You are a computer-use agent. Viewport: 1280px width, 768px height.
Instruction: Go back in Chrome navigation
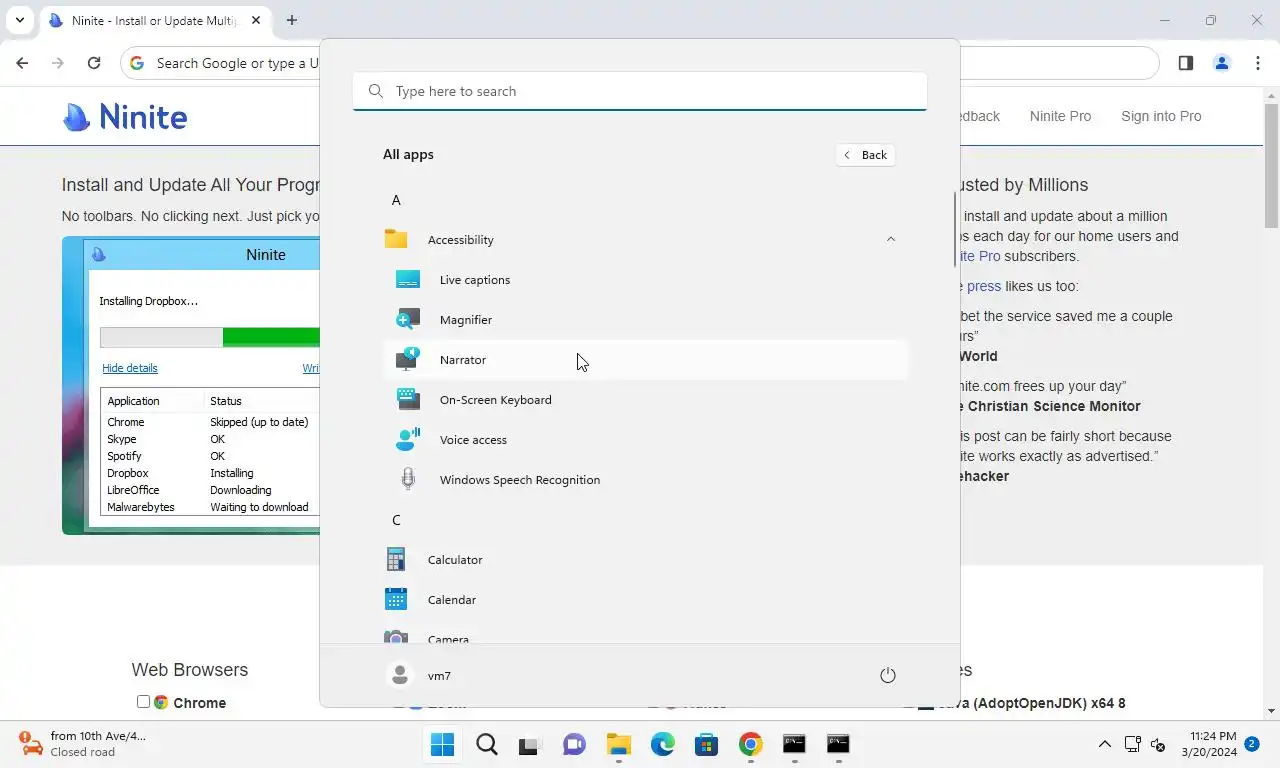(x=22, y=63)
